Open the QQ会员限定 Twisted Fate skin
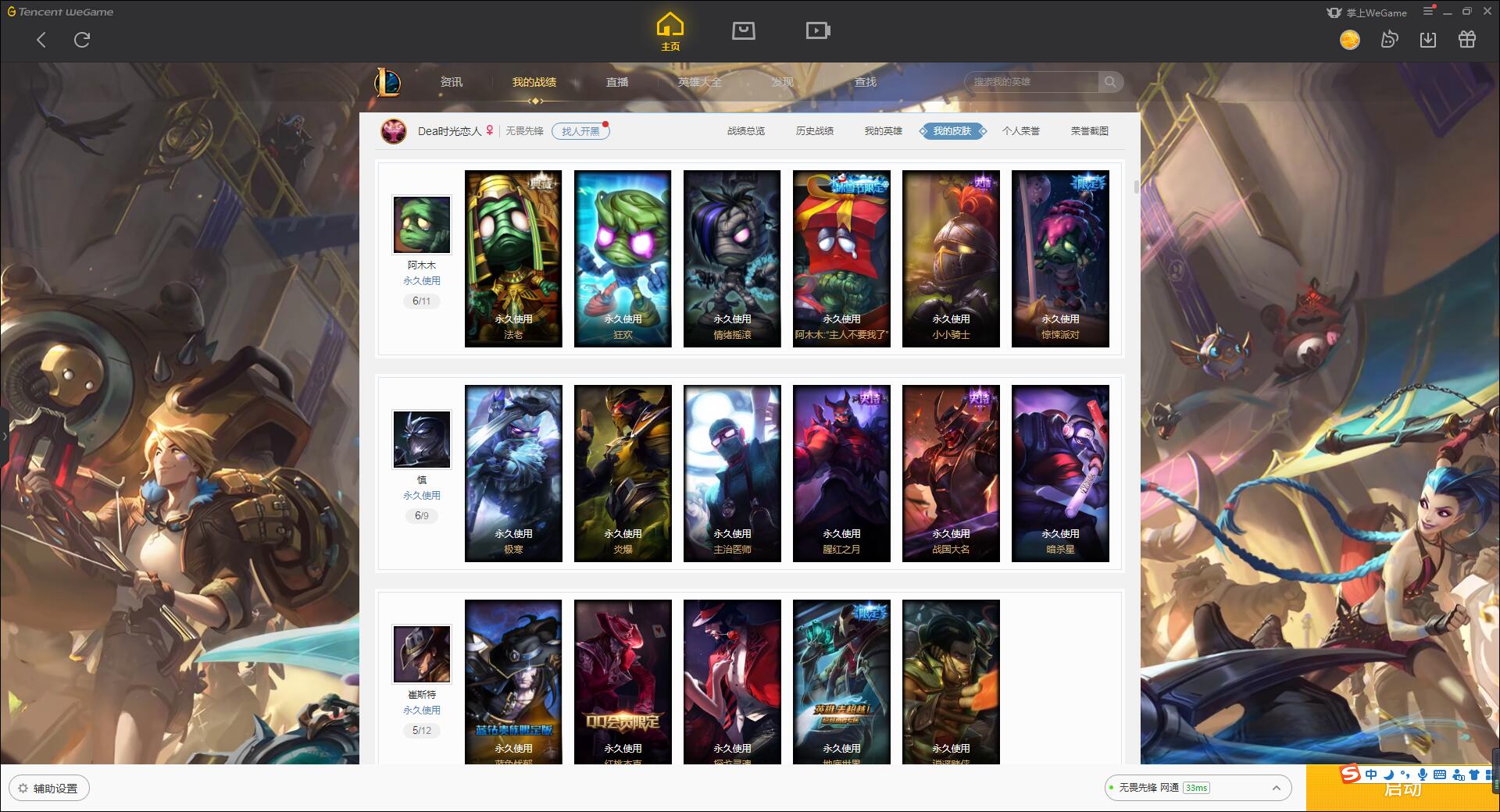 [623, 682]
